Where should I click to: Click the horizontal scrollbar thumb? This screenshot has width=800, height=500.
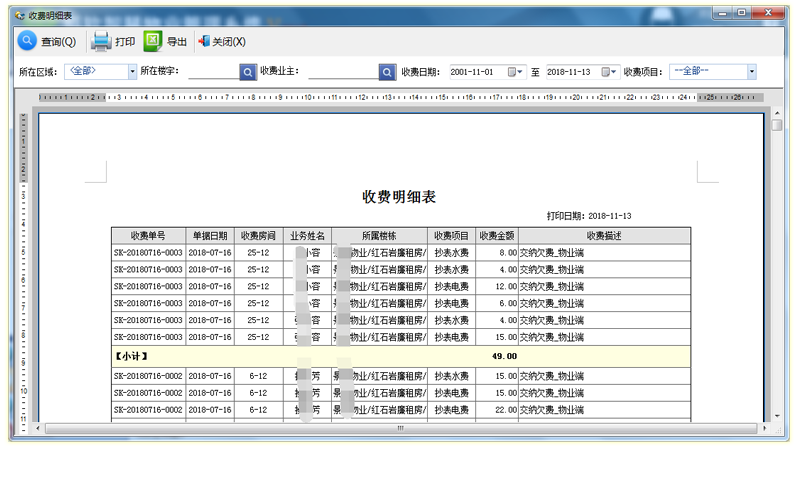pyautogui.click(x=400, y=429)
